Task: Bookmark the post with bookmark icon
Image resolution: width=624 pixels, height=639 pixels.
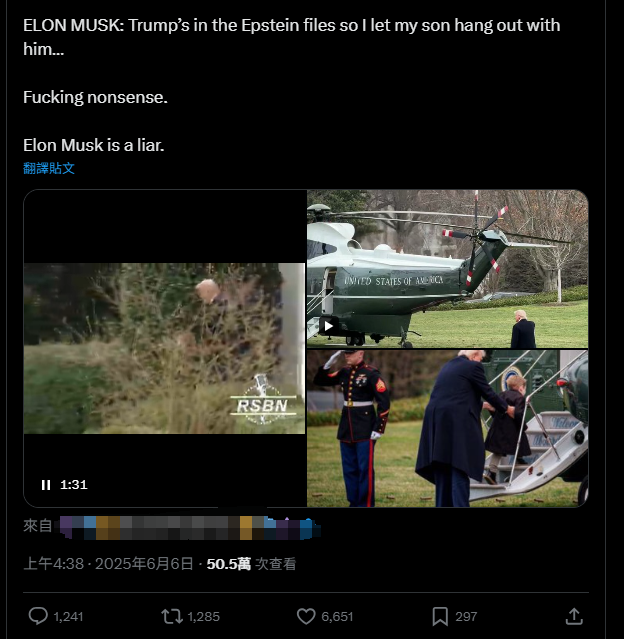Action: click(440, 616)
